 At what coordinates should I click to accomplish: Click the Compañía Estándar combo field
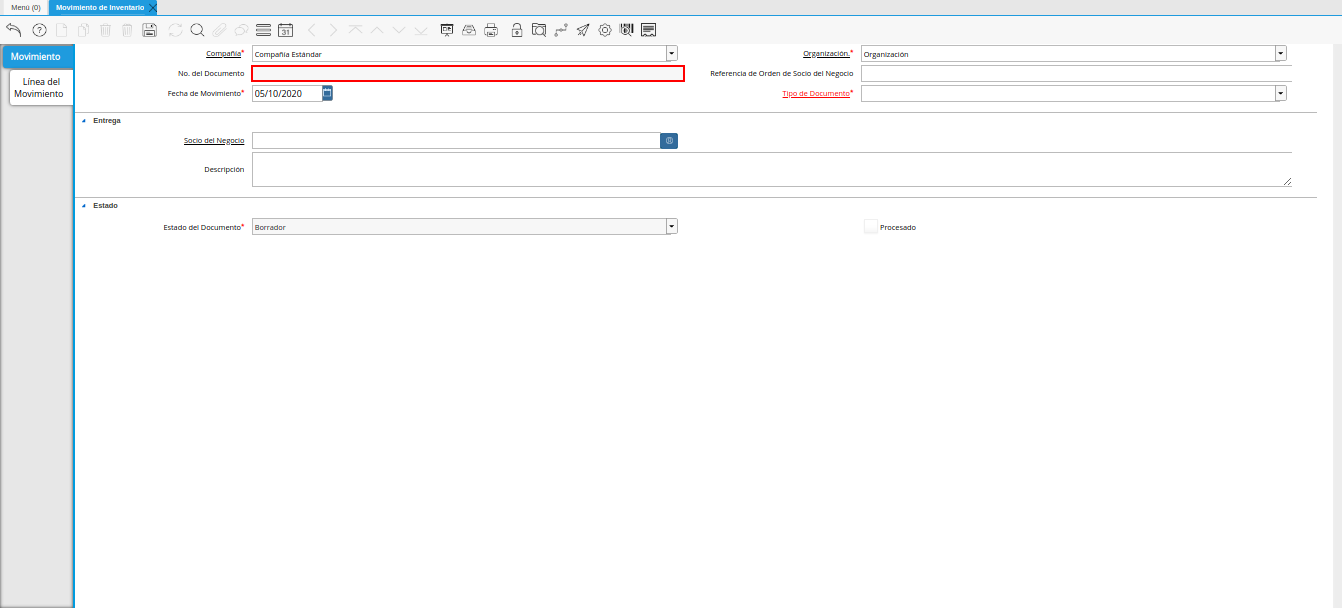point(459,54)
